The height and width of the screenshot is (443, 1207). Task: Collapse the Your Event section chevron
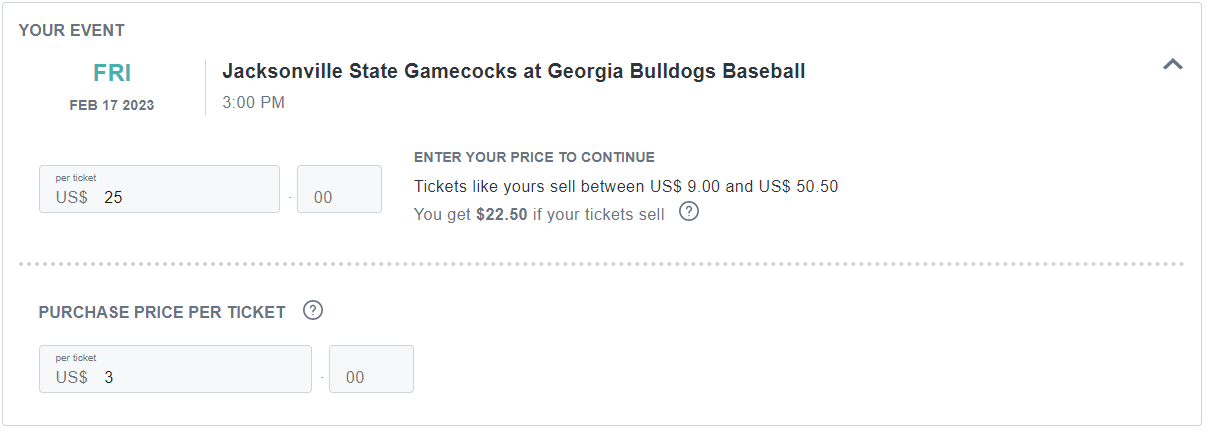click(x=1173, y=65)
